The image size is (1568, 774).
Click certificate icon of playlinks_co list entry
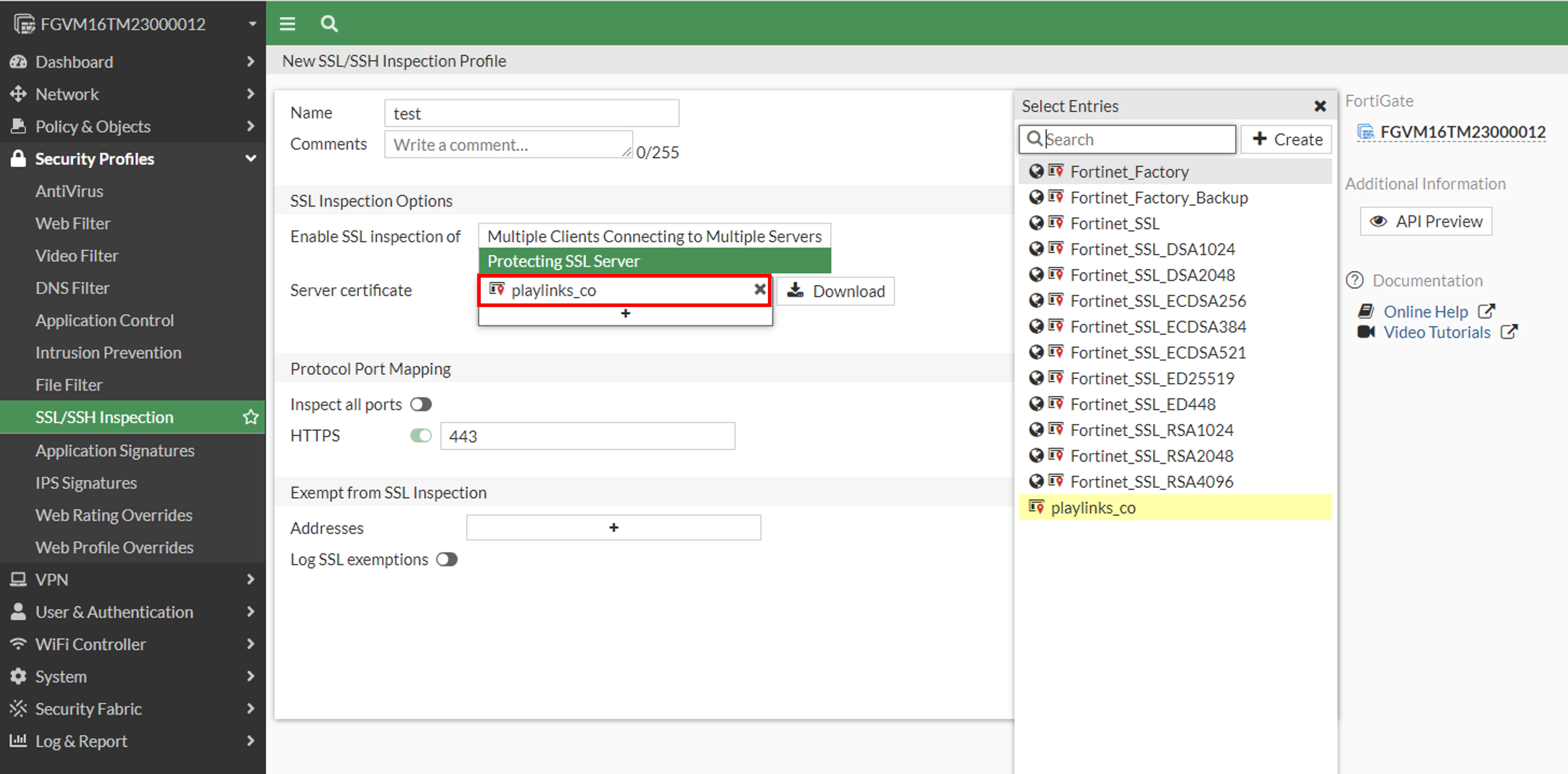(x=1037, y=506)
